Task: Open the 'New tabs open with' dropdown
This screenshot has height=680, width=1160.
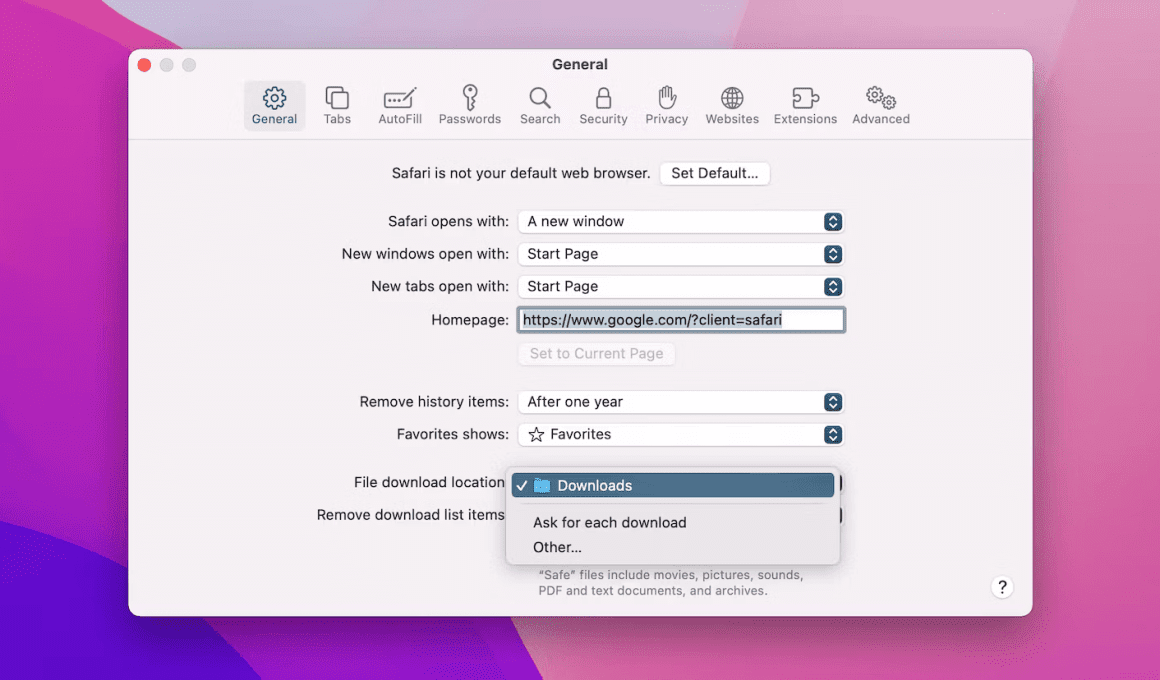Action: click(681, 286)
